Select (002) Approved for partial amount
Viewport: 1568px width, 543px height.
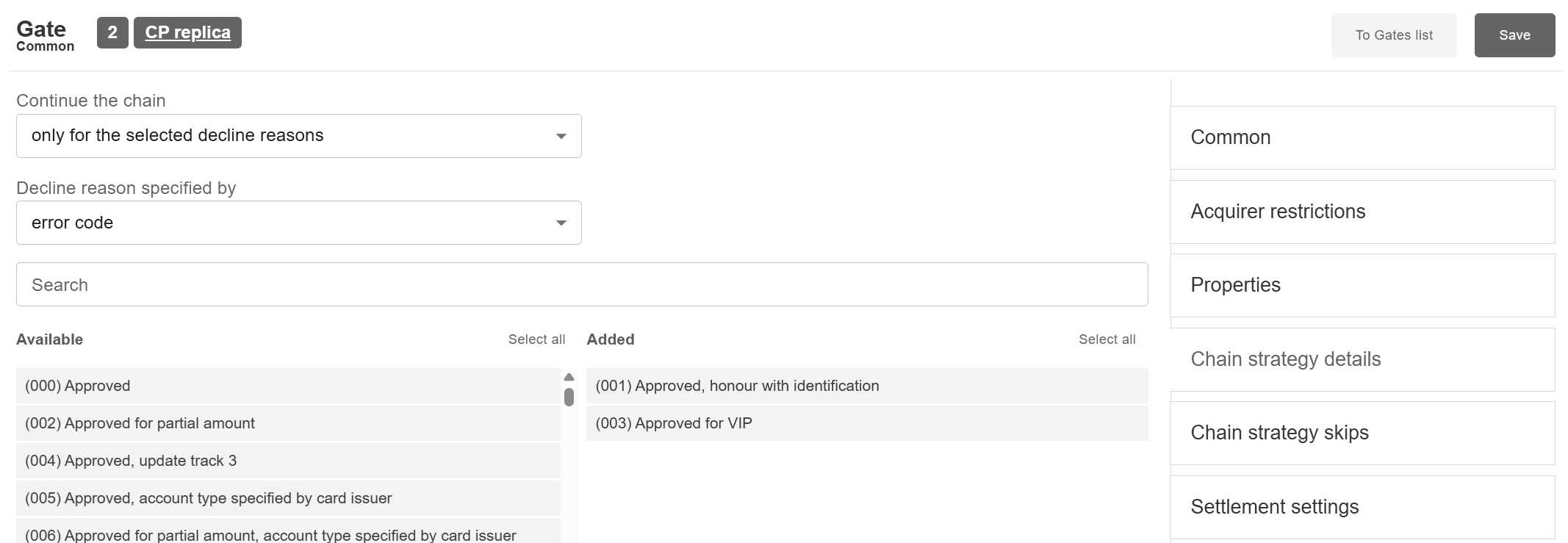pyautogui.click(x=288, y=423)
